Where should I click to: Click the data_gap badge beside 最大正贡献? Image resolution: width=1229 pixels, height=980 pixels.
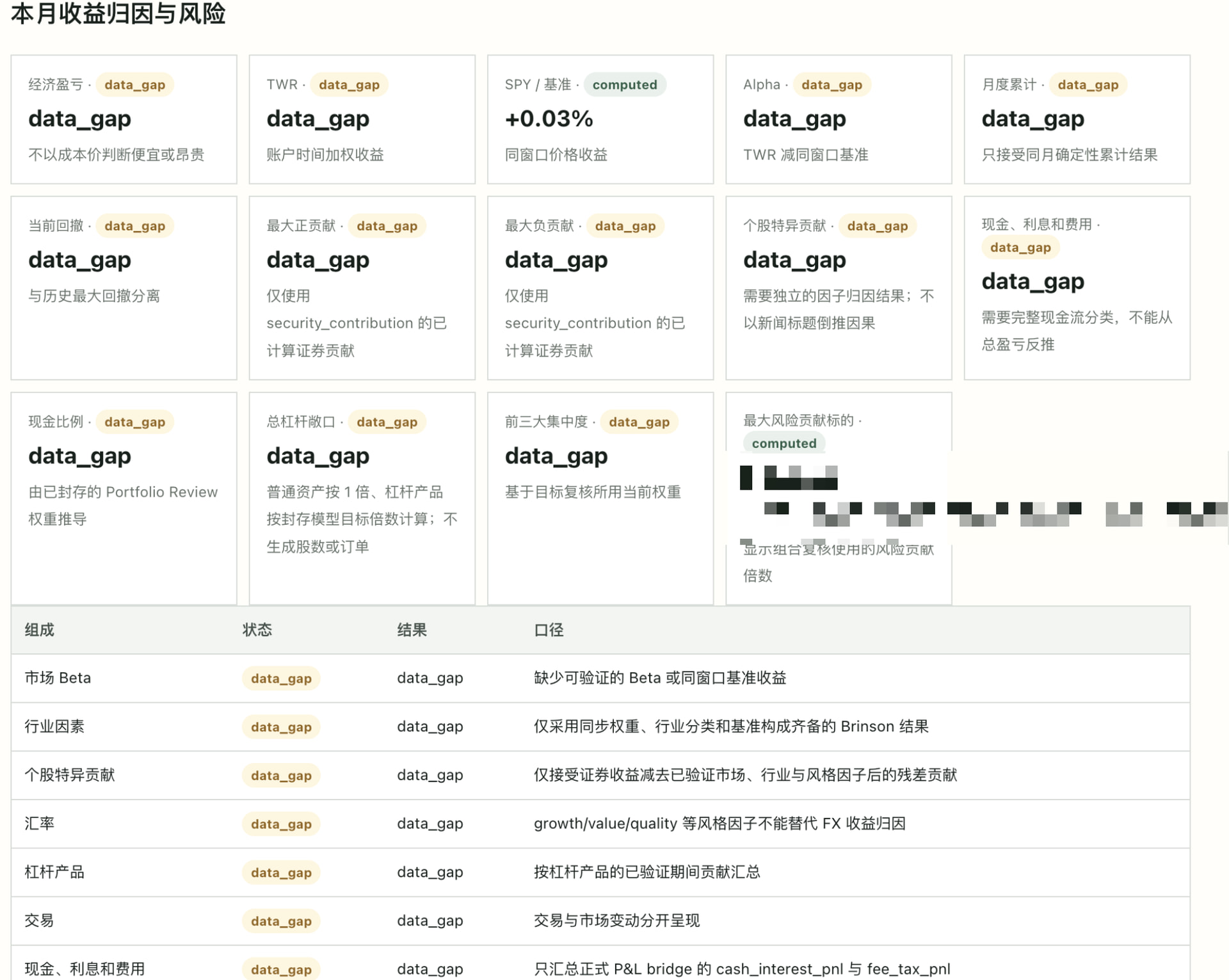click(387, 226)
